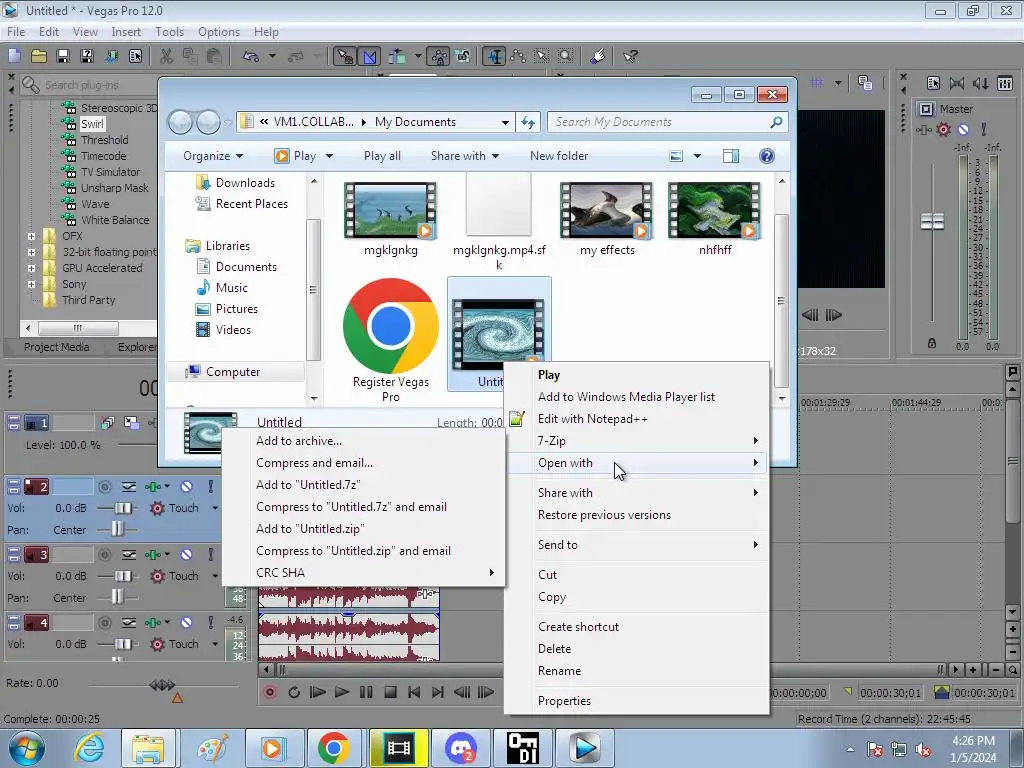Click the Pause transport icon
This screenshot has height=768, width=1024.
366,692
